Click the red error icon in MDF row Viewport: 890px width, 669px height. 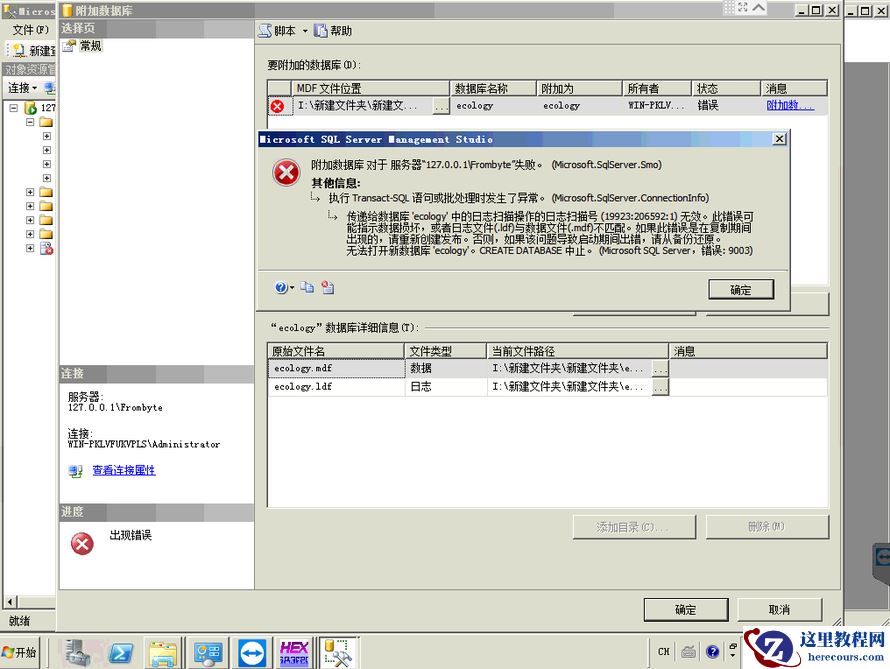tap(277, 106)
